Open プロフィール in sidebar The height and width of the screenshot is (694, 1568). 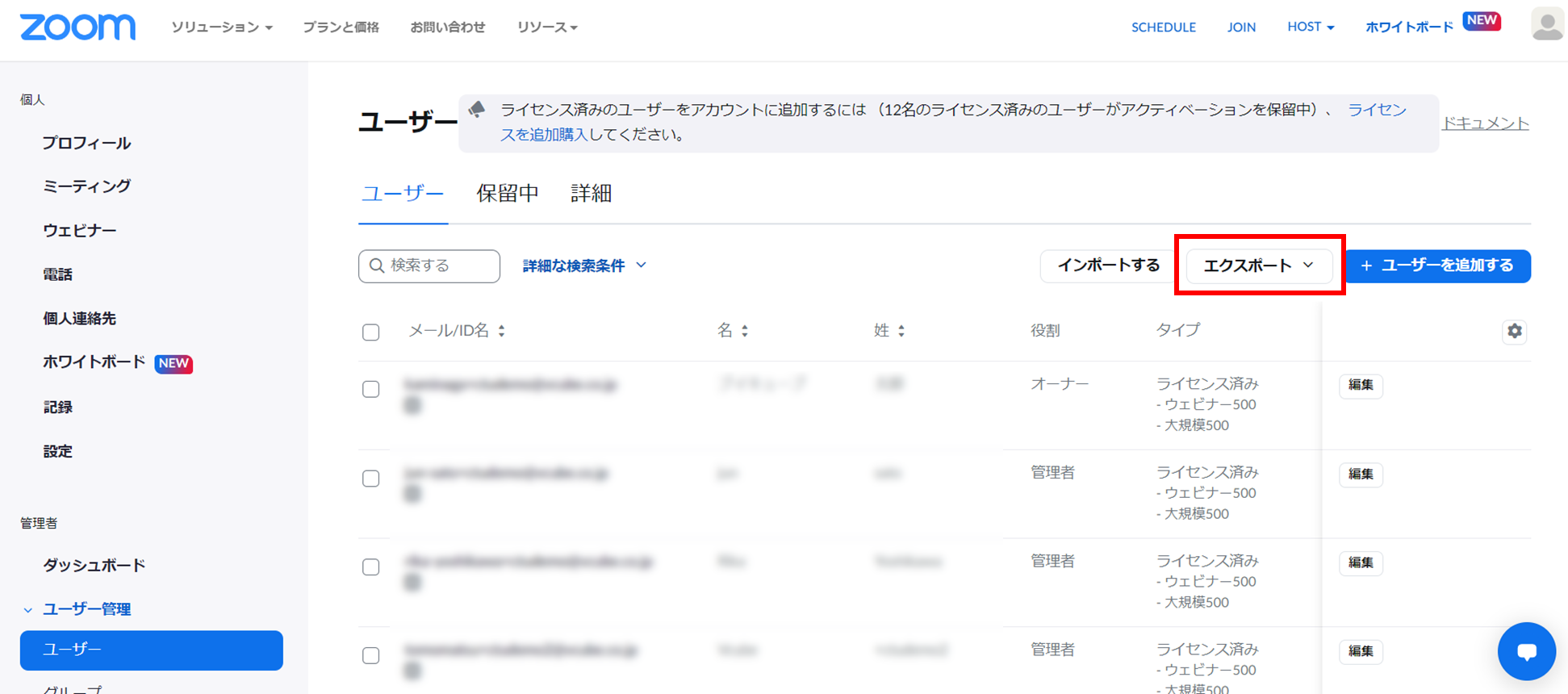click(x=87, y=144)
